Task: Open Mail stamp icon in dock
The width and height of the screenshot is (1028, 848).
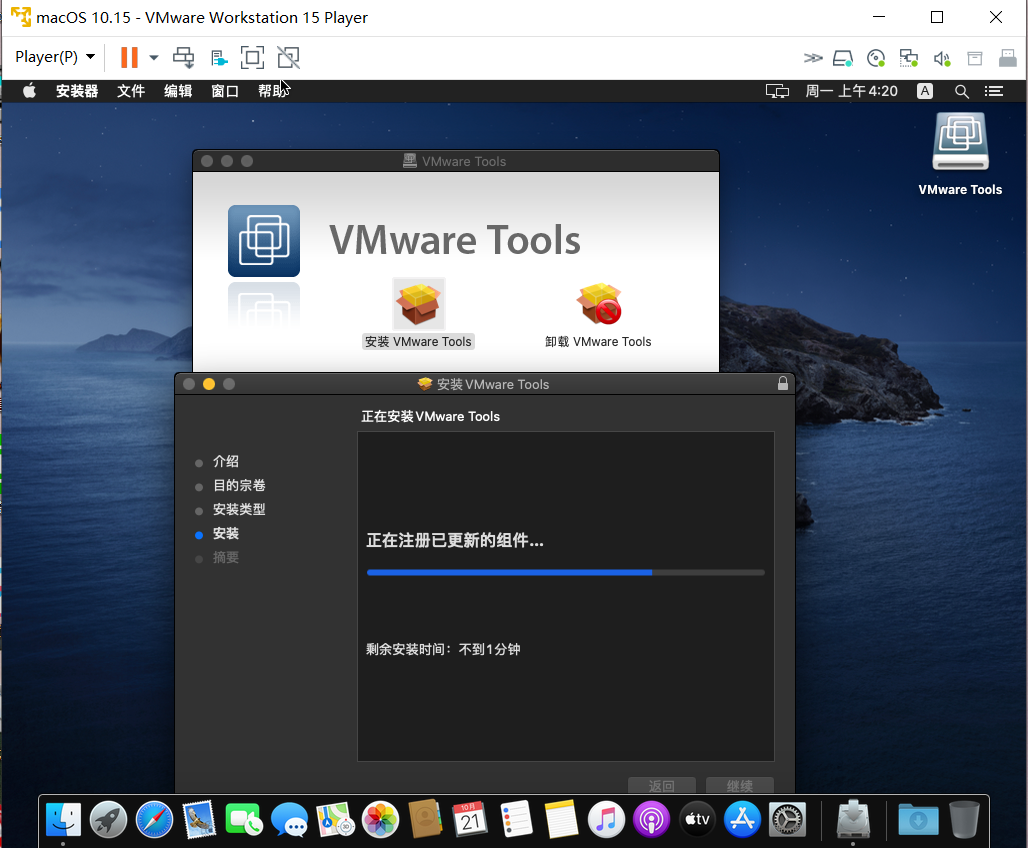Action: [199, 820]
